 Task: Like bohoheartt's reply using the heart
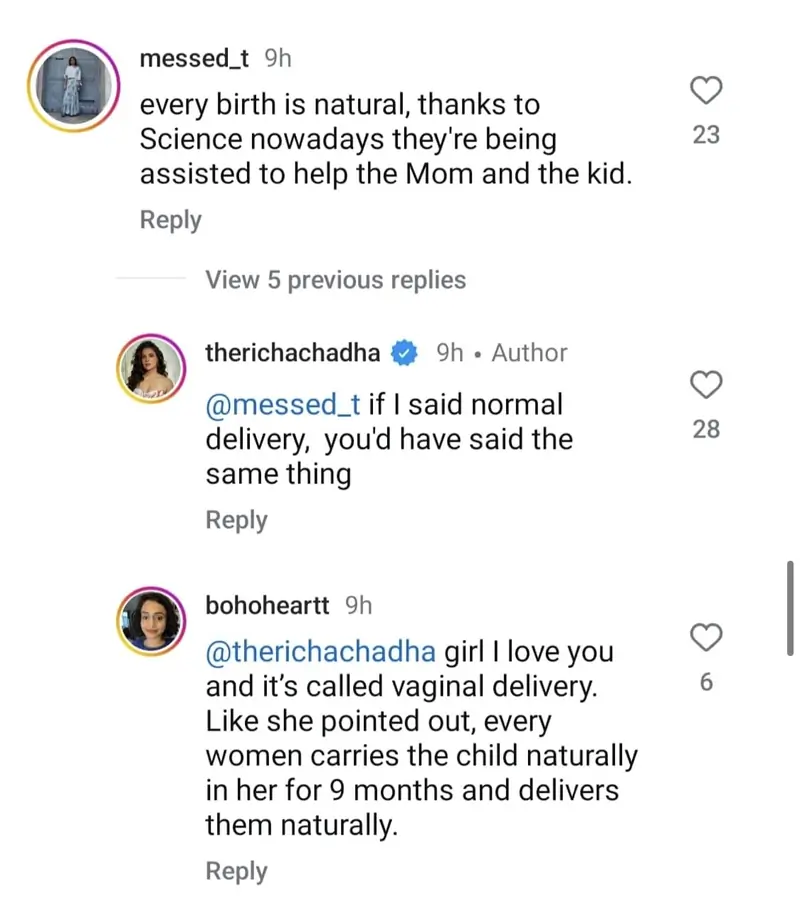706,637
